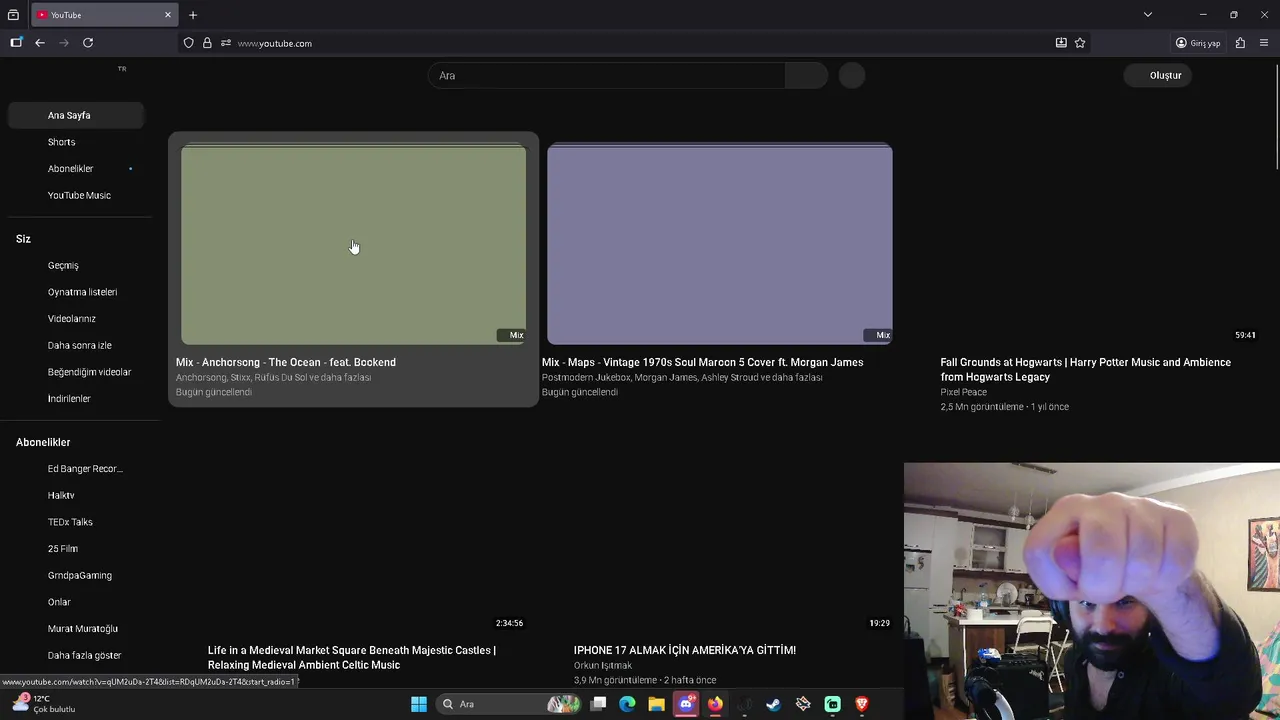
Task: Open Discord from the taskbar
Action: pyautogui.click(x=686, y=704)
